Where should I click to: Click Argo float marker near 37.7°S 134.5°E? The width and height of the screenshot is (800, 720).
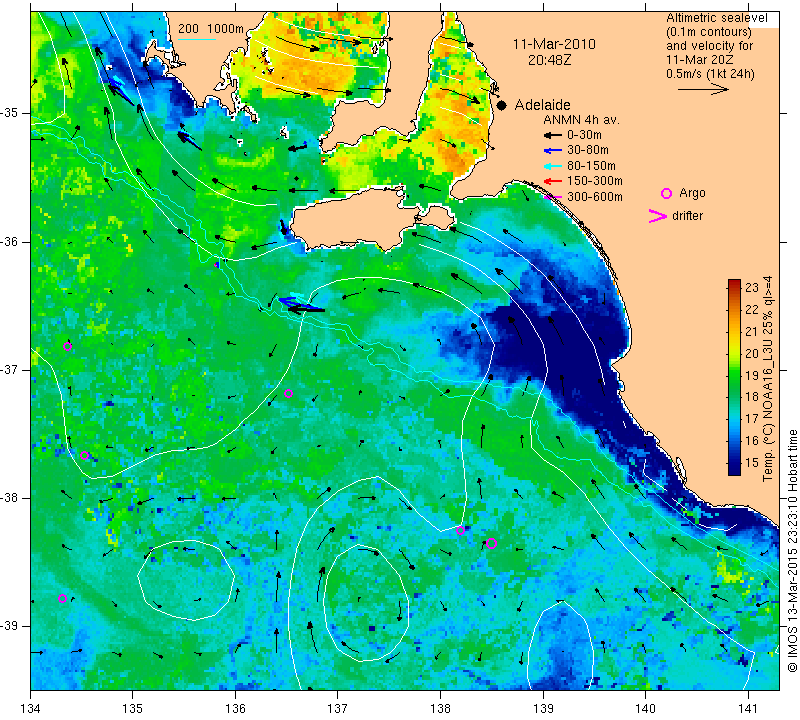click(x=85, y=455)
